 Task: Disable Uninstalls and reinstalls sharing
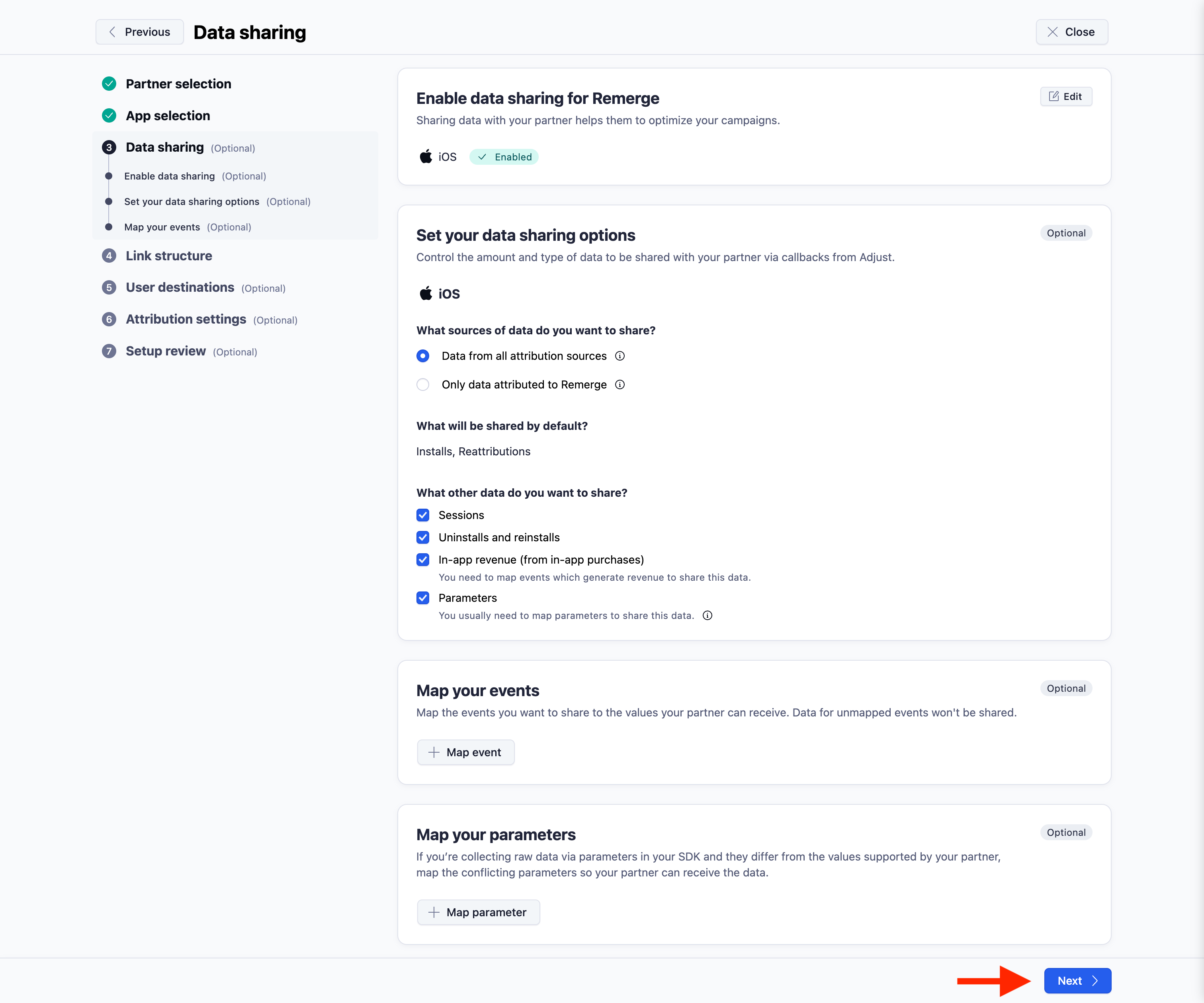[422, 537]
